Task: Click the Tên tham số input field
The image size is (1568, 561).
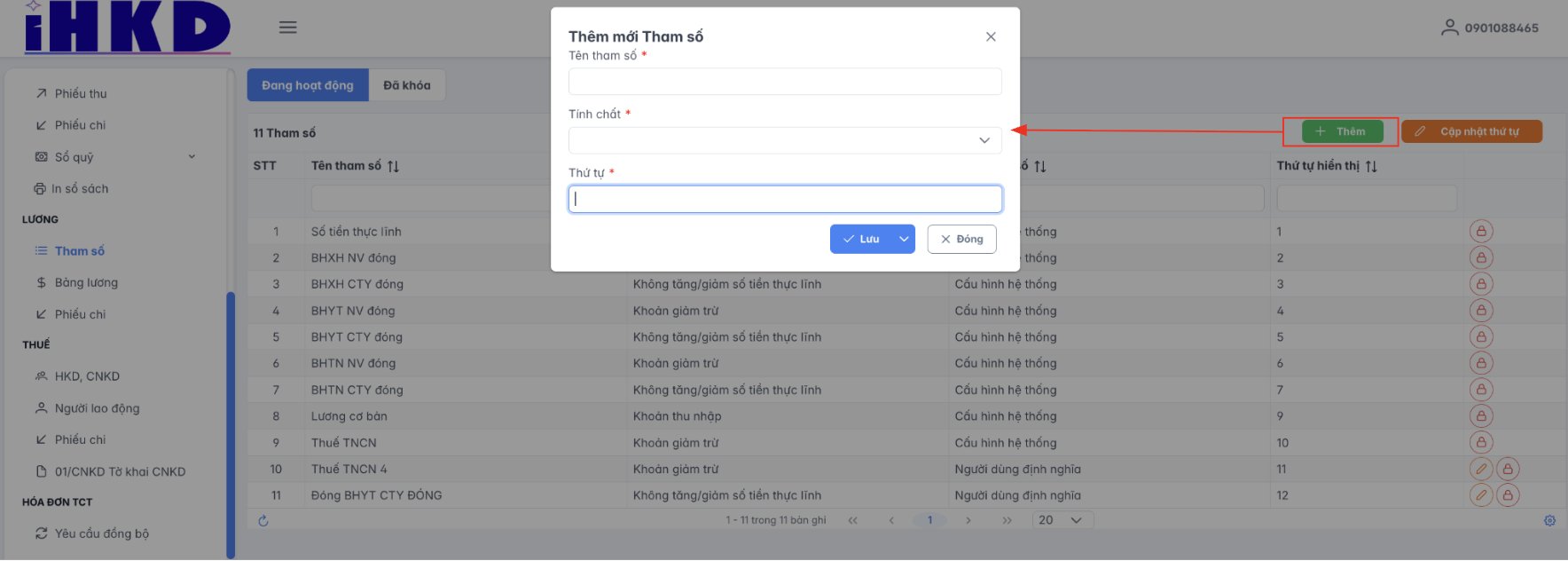Action: [785, 82]
